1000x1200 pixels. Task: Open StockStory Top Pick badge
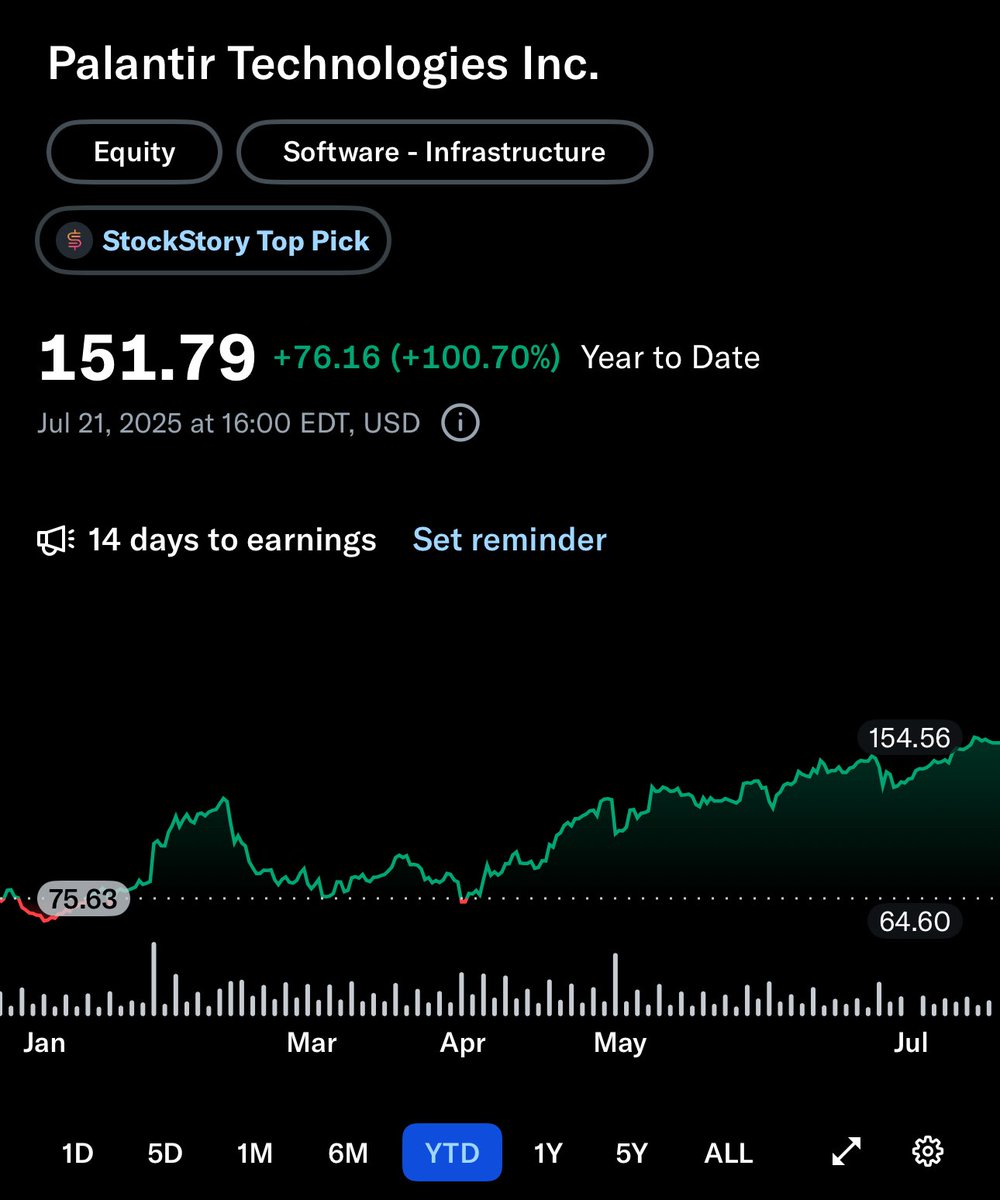[x=212, y=241]
